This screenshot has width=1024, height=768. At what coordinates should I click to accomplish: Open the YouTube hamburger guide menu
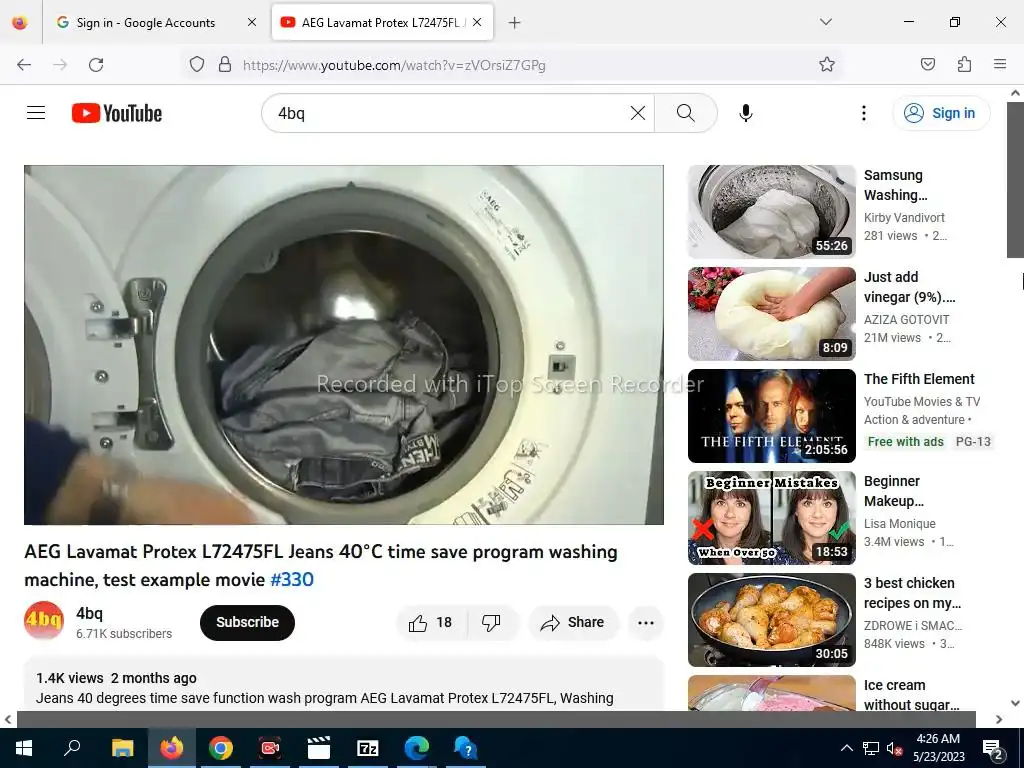tap(36, 113)
